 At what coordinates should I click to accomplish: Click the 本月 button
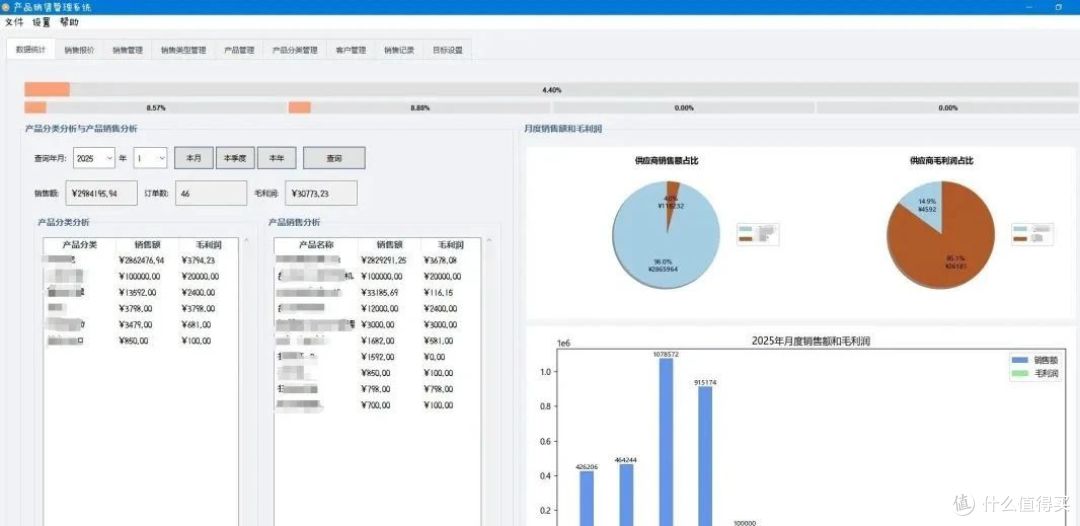point(194,158)
